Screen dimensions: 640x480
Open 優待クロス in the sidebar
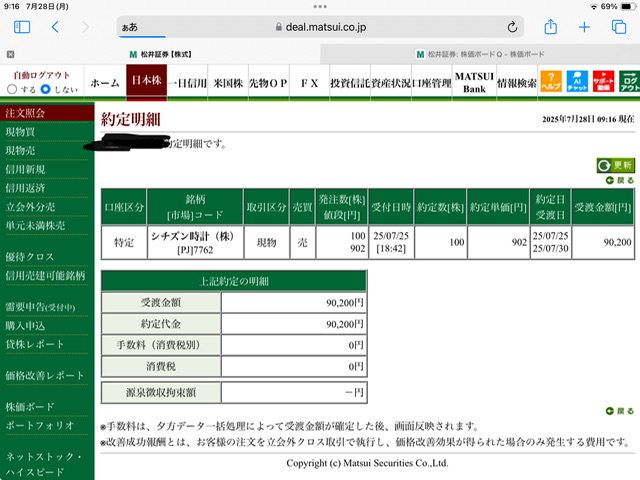pos(29,257)
